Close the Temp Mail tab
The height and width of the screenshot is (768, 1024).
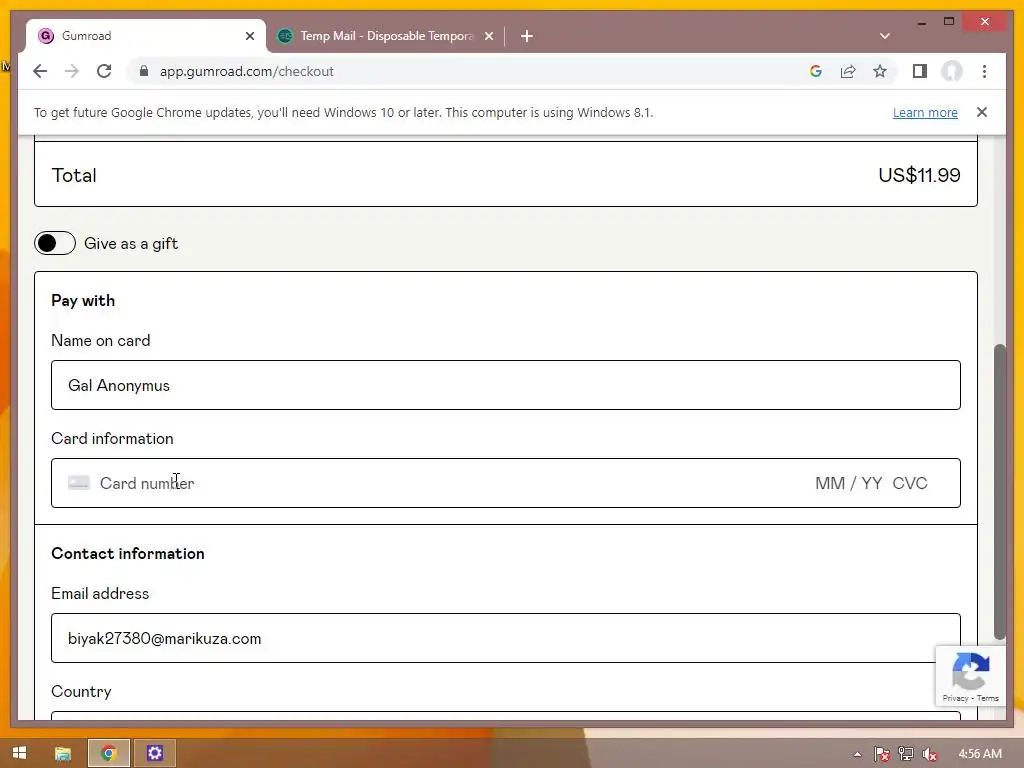tap(488, 36)
